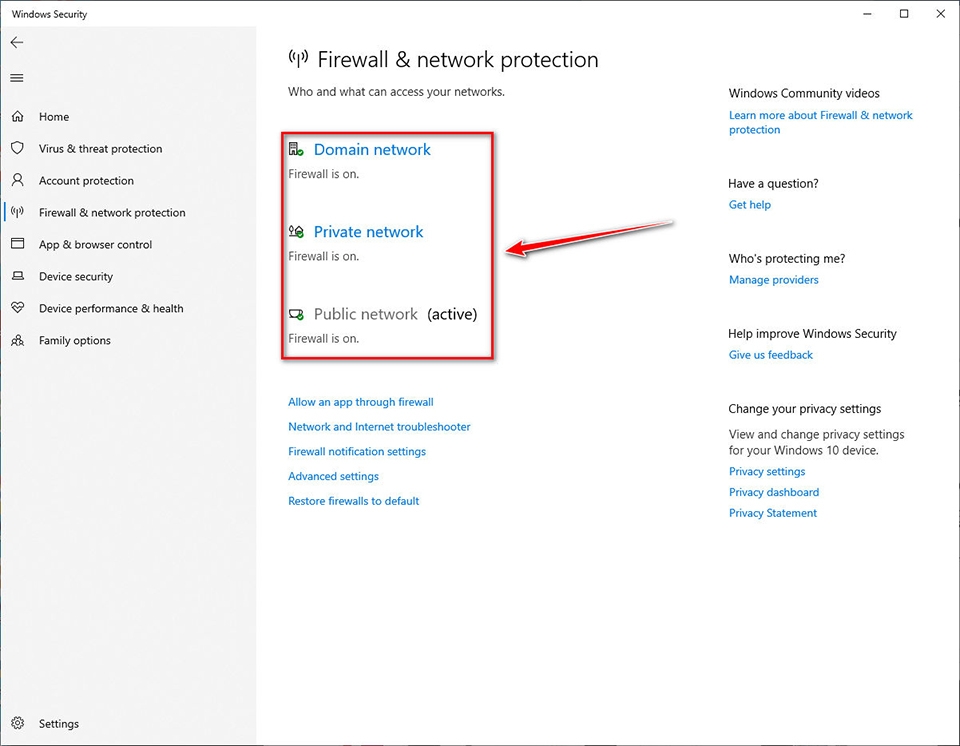
Task: Click the Public network monitor icon
Action: [x=296, y=313]
